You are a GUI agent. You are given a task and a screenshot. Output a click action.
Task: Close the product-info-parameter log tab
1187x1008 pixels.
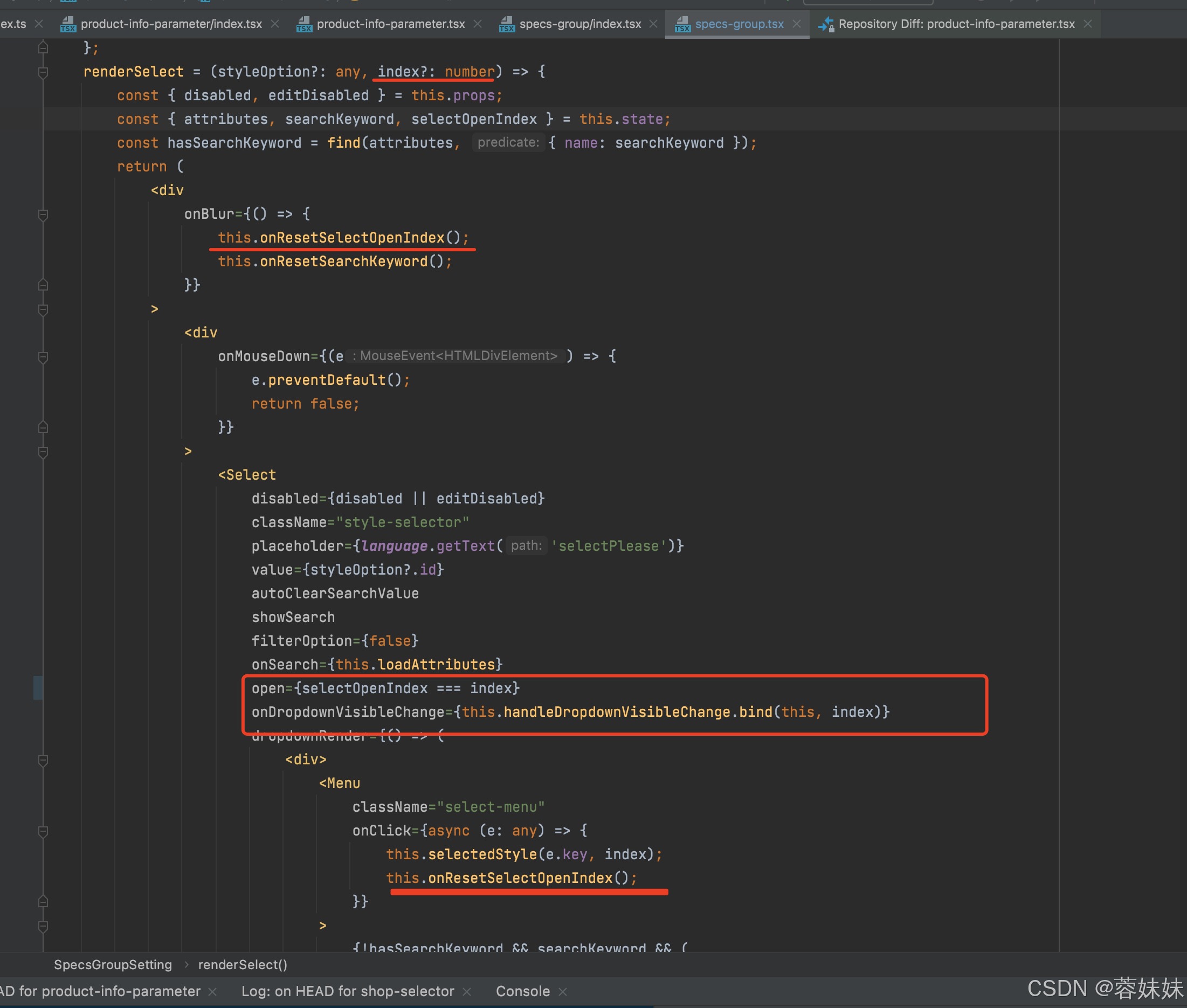pos(212,991)
